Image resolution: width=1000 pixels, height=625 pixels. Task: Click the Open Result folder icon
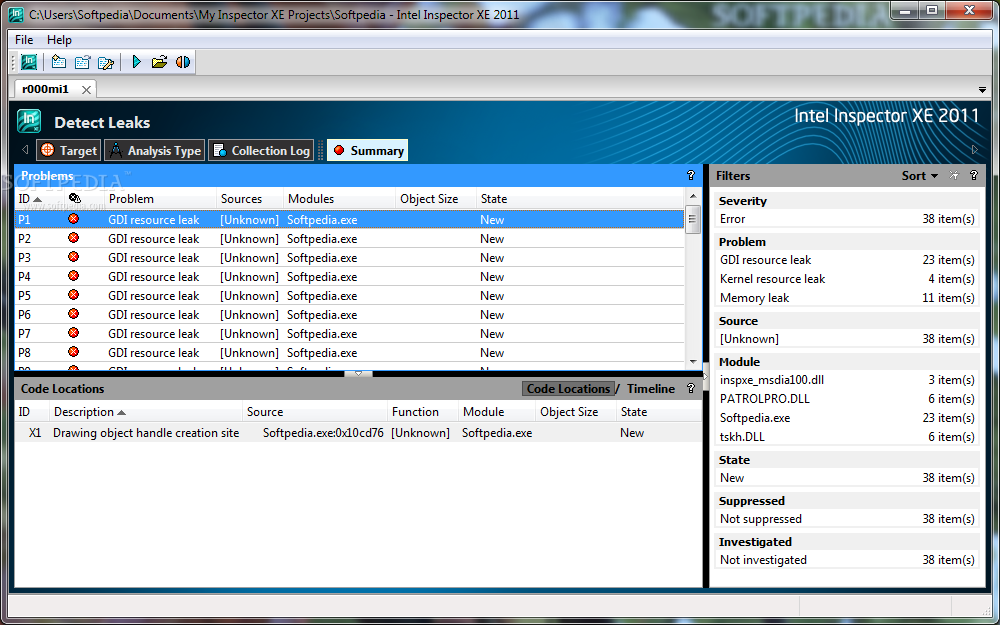tap(159, 62)
